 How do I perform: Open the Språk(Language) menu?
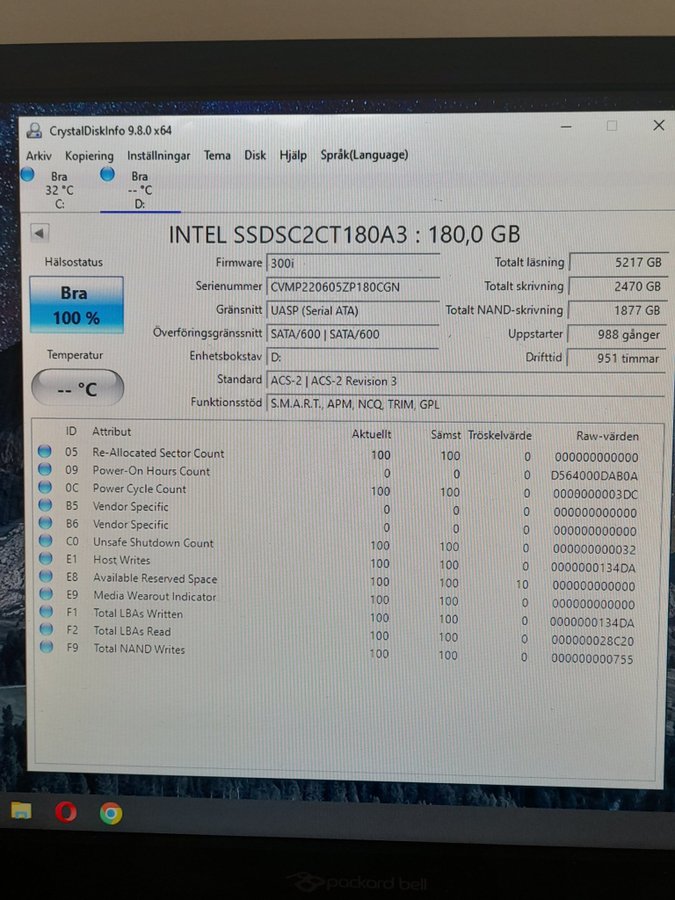[x=364, y=155]
